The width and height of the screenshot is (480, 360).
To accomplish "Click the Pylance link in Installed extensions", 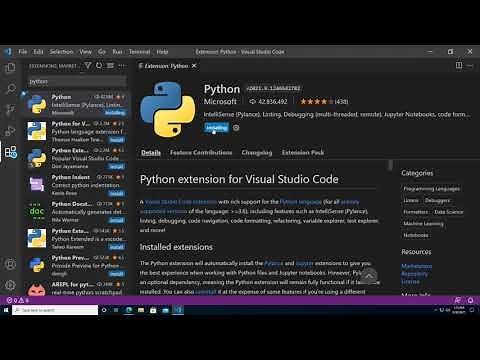I will (273, 263).
